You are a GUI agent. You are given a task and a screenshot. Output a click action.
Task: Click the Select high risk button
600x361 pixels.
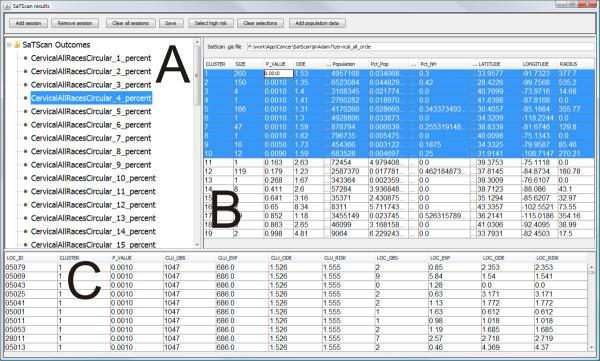[211, 23]
